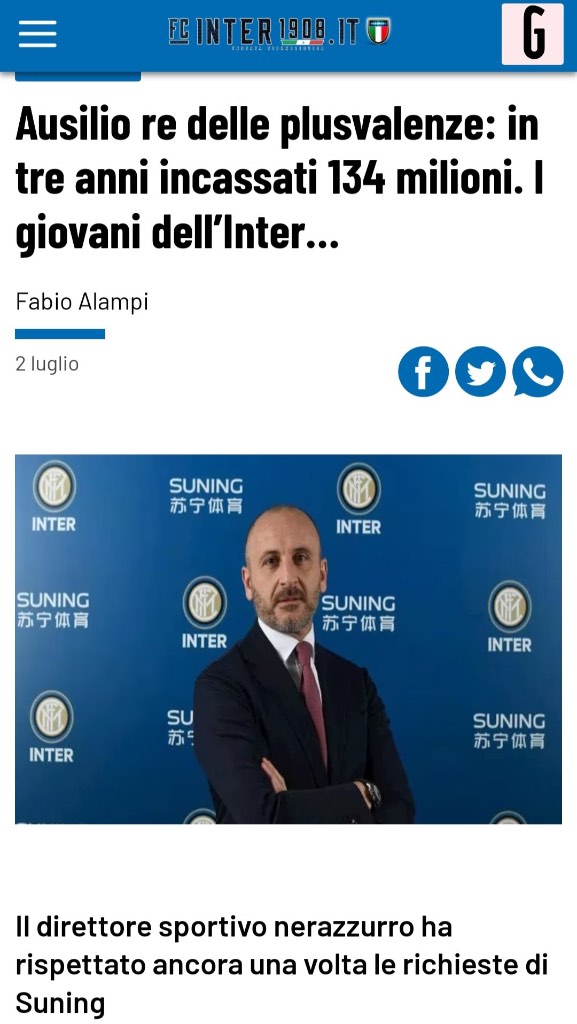
Task: Share the article via WhatsApp
Action: [538, 371]
